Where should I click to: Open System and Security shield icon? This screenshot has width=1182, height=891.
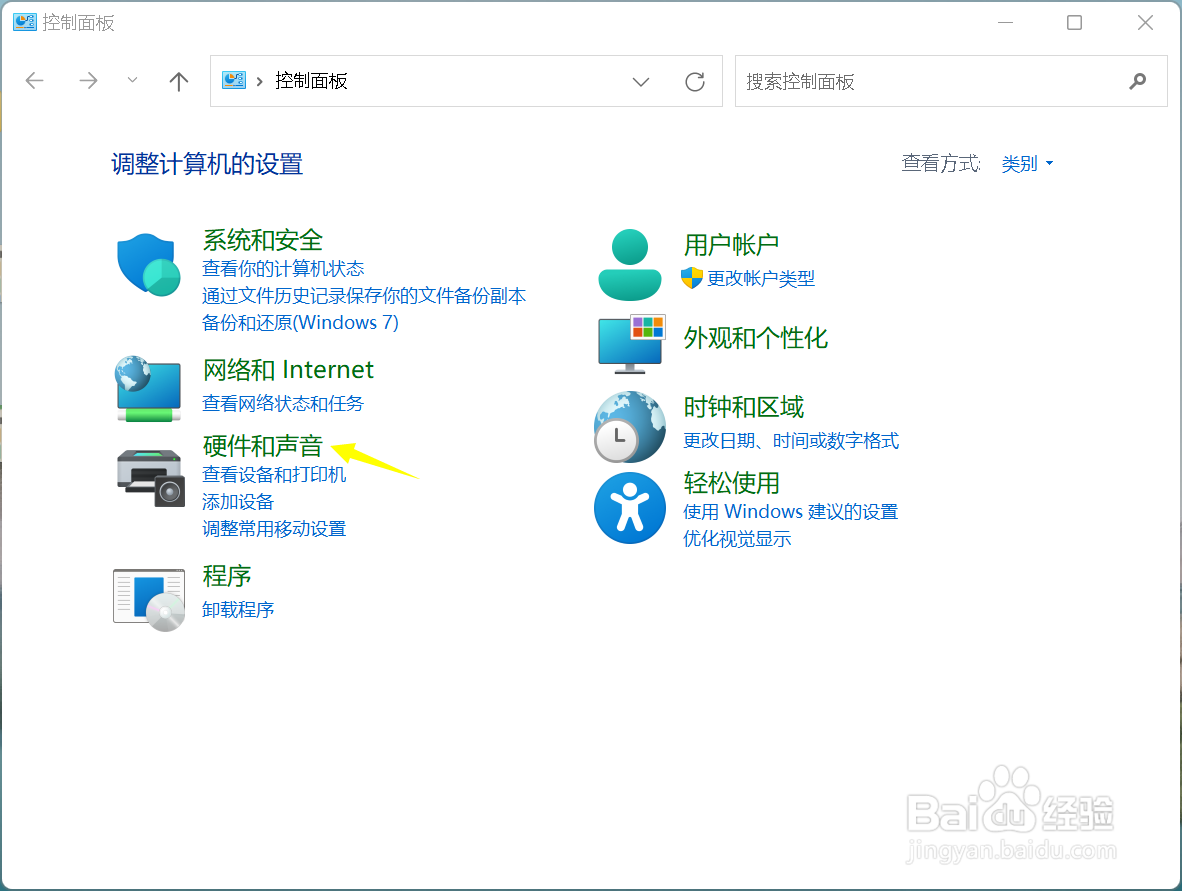[x=149, y=265]
